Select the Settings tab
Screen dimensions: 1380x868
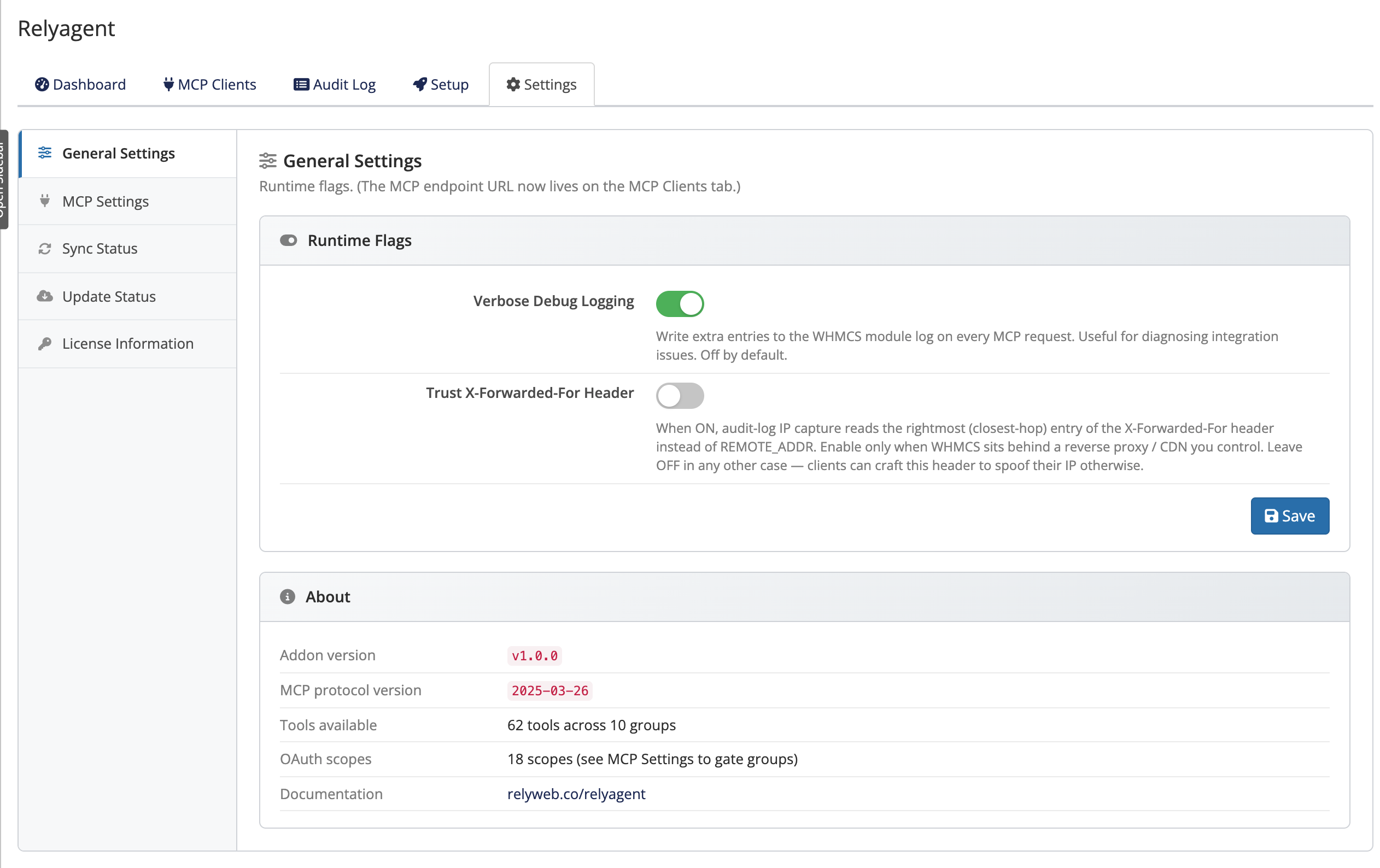coord(542,84)
